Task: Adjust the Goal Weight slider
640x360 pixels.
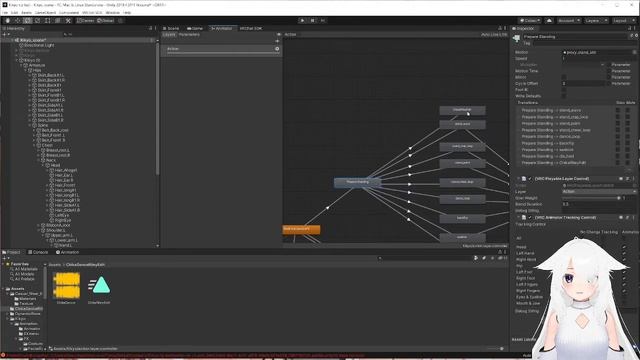Action: pyautogui.click(x=591, y=198)
